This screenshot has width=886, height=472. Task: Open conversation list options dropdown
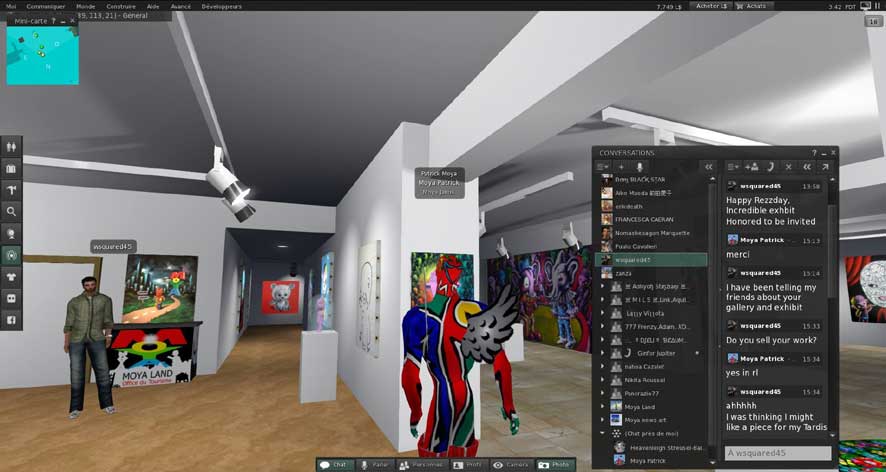tap(603, 167)
